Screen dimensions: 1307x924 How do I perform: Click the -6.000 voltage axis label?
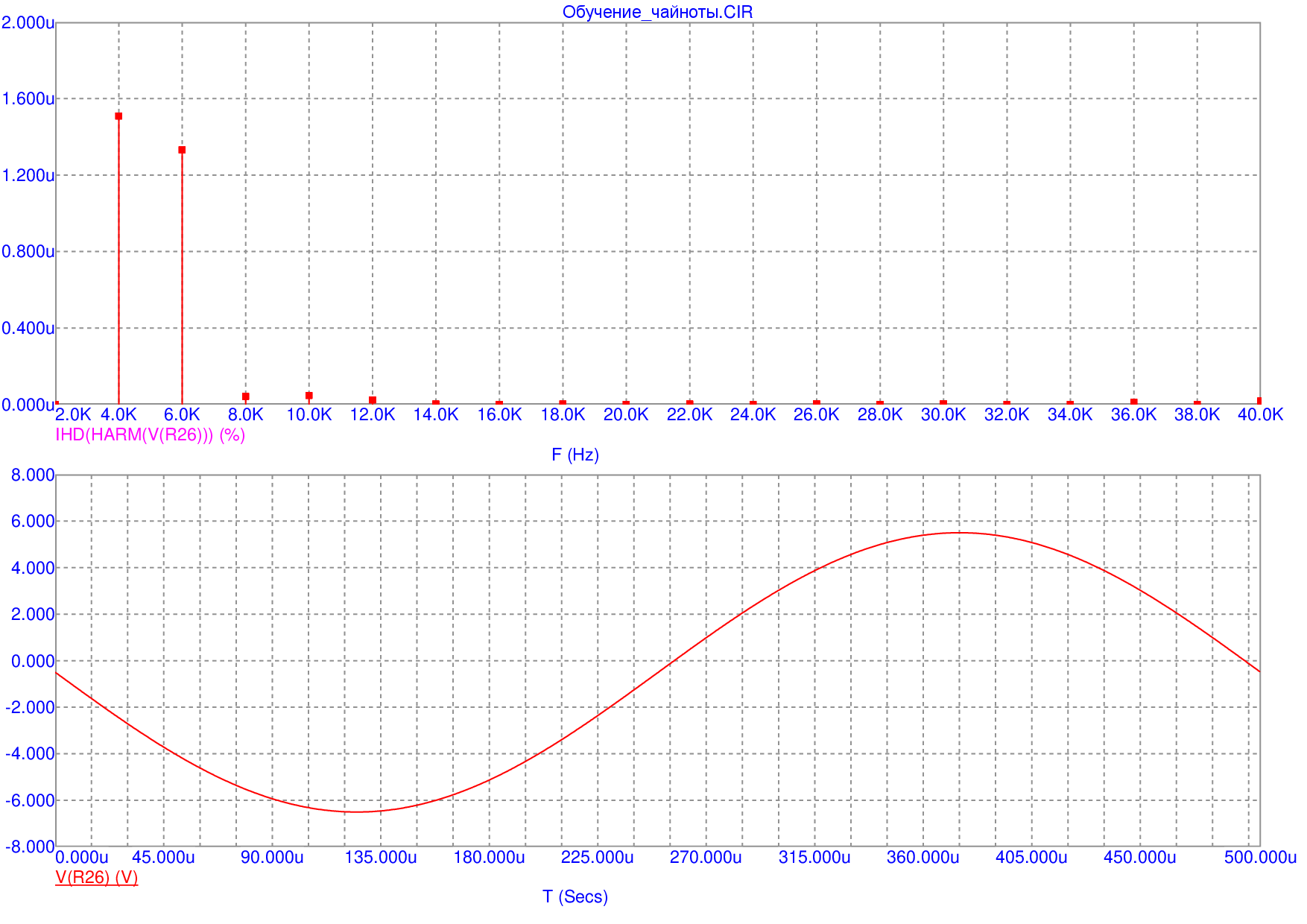pyautogui.click(x=30, y=800)
